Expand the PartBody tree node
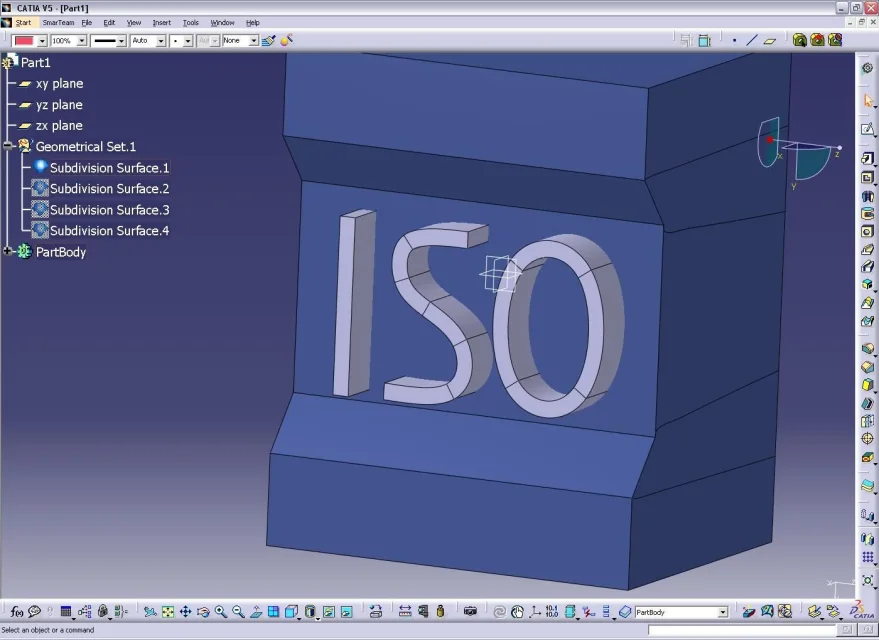879x640 pixels. tap(8, 252)
